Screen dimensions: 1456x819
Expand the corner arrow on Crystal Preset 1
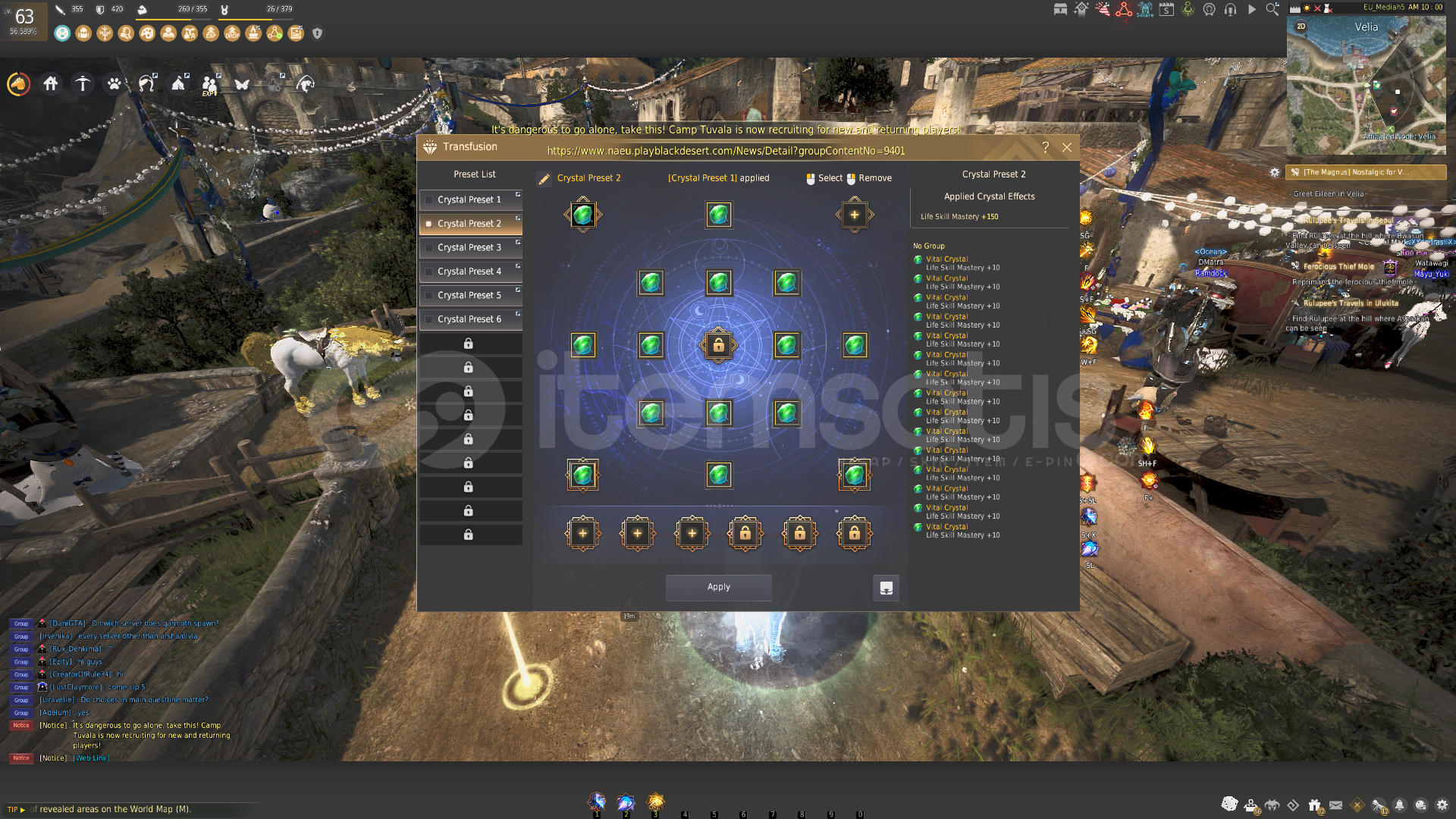coord(518,194)
